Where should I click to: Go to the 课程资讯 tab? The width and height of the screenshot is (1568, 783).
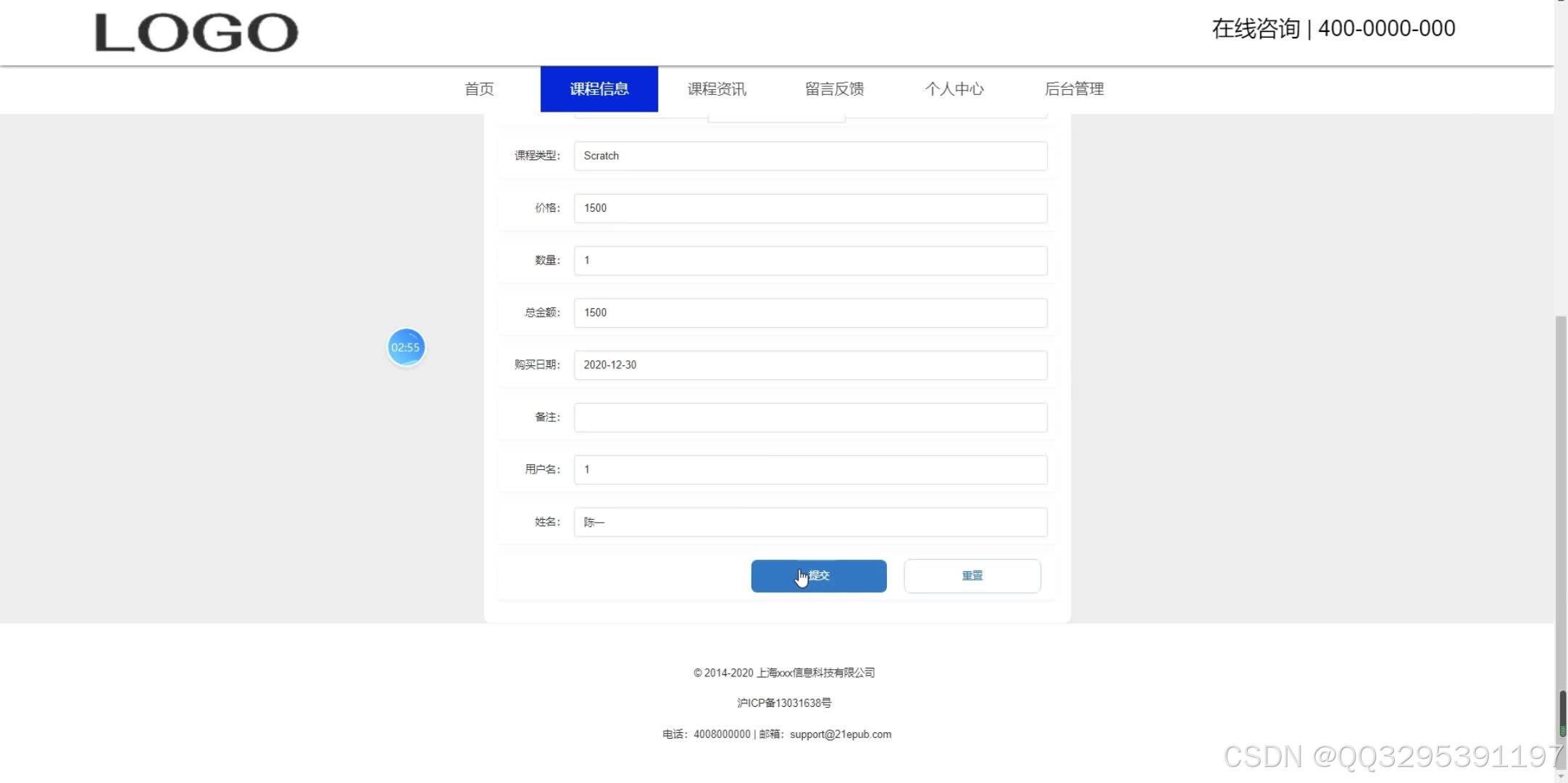click(717, 89)
